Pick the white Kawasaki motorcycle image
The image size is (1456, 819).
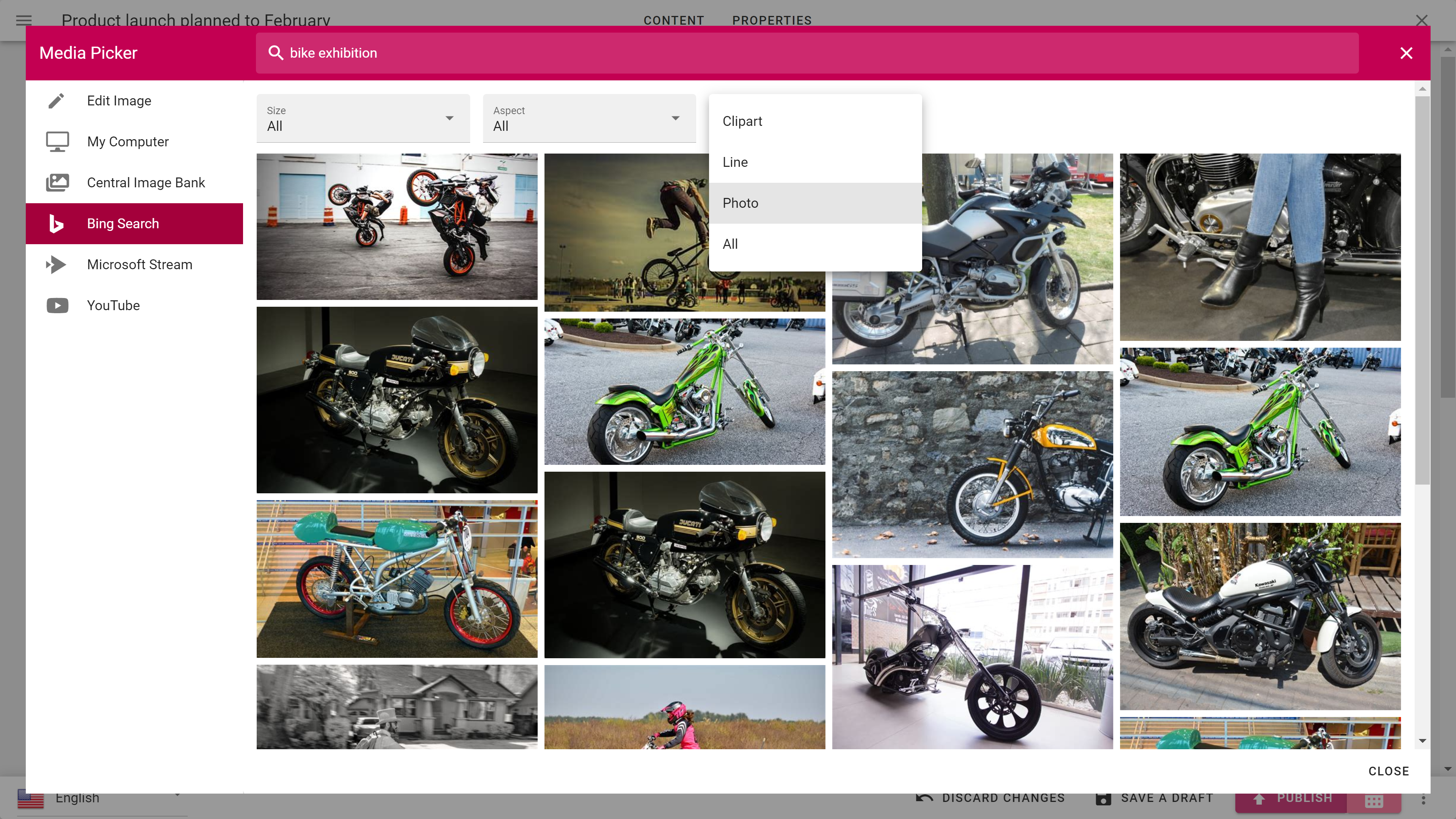click(1260, 616)
